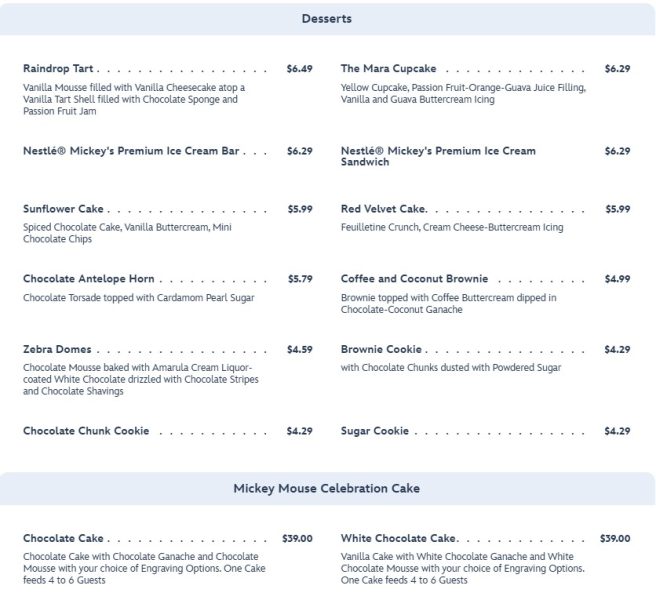This screenshot has height=600, width=656.
Task: Click the Raindrop Tart item name
Action: [x=58, y=69]
